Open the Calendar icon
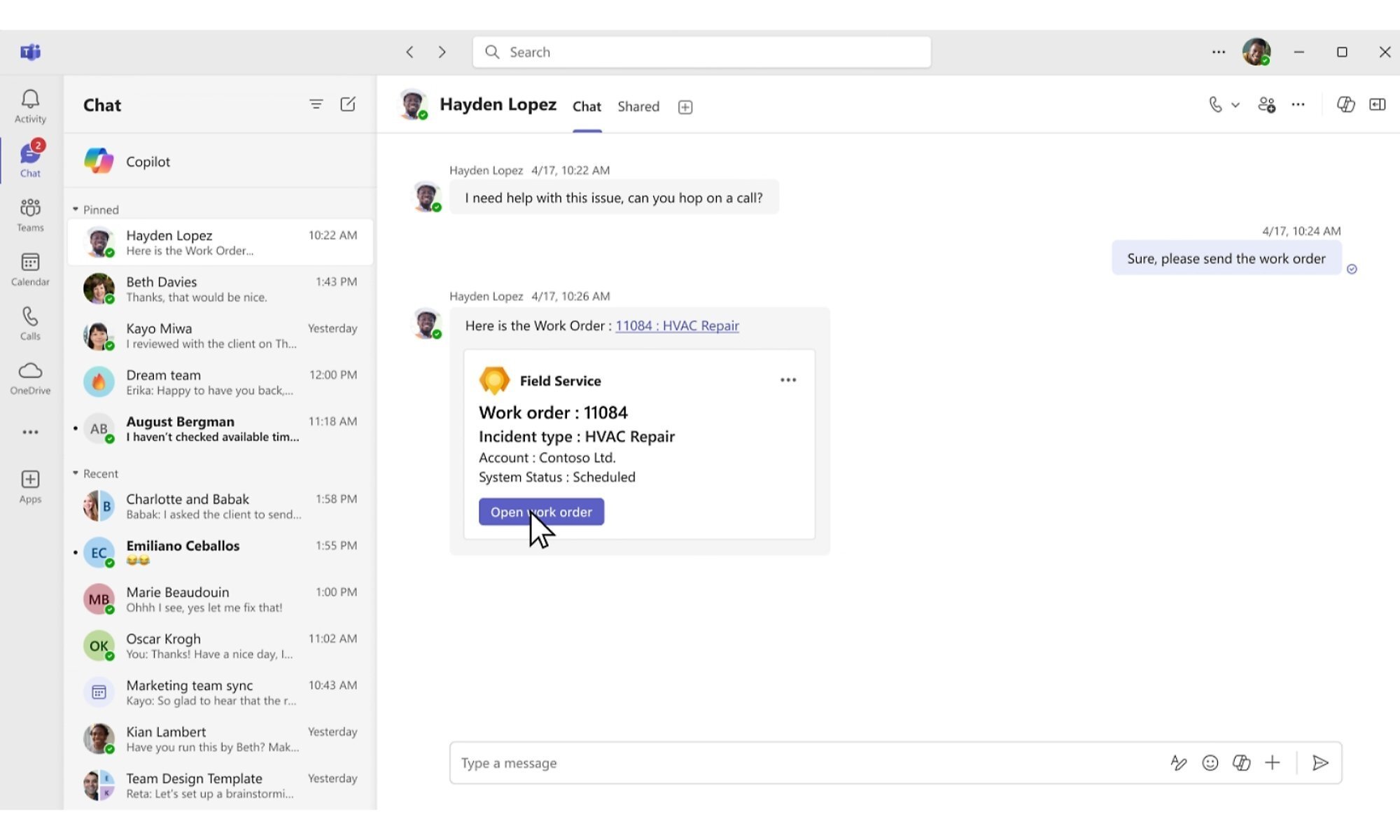The image size is (1400, 840). pos(30,269)
